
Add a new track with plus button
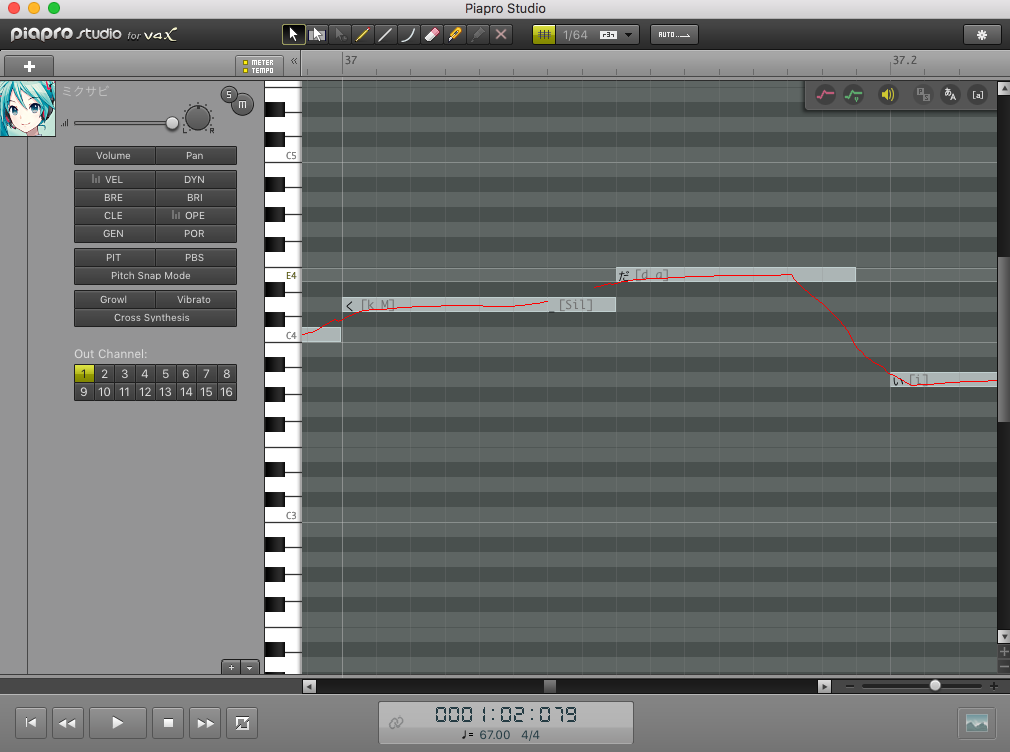tap(29, 66)
